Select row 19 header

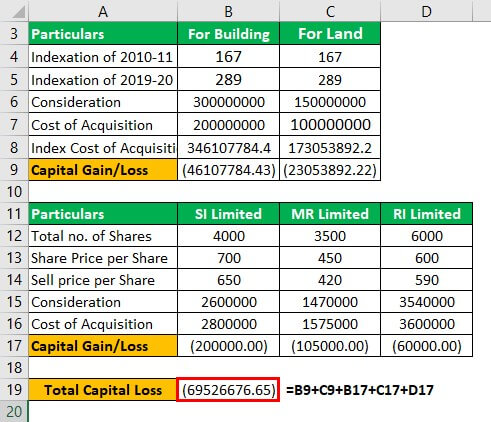point(14,390)
